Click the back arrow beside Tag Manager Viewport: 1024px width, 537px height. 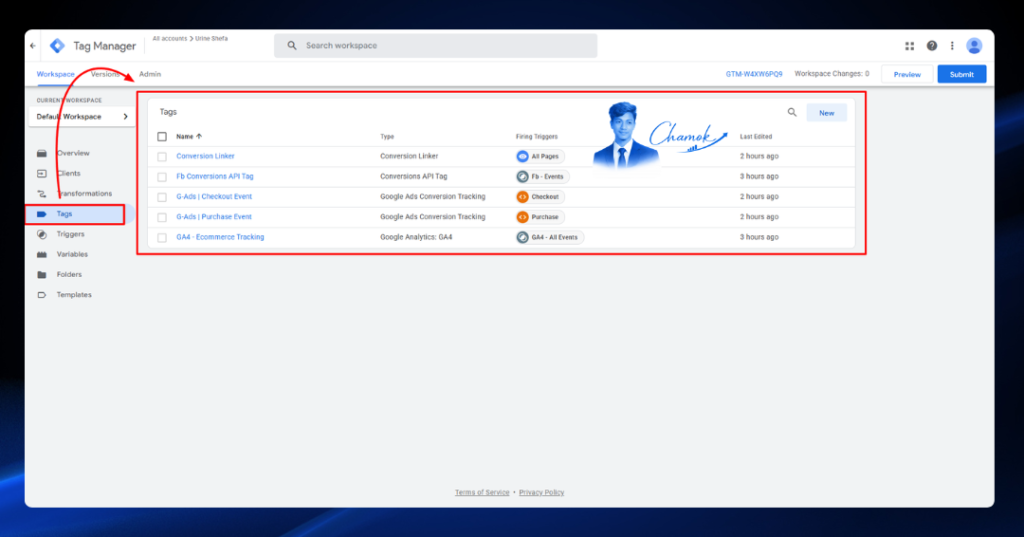click(33, 46)
